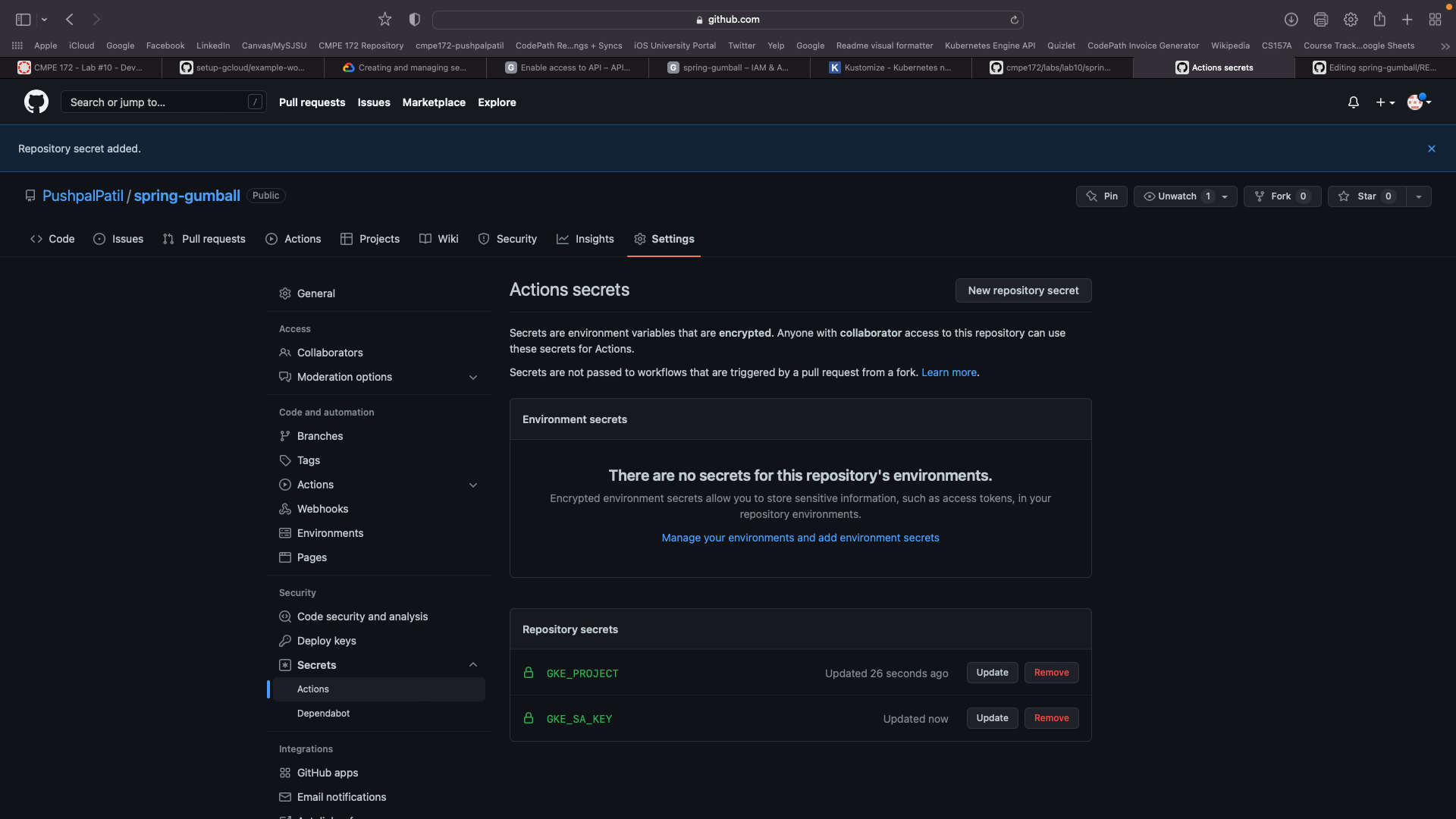The height and width of the screenshot is (819, 1456).
Task: Star the spring-gumball repository
Action: pos(1366,196)
